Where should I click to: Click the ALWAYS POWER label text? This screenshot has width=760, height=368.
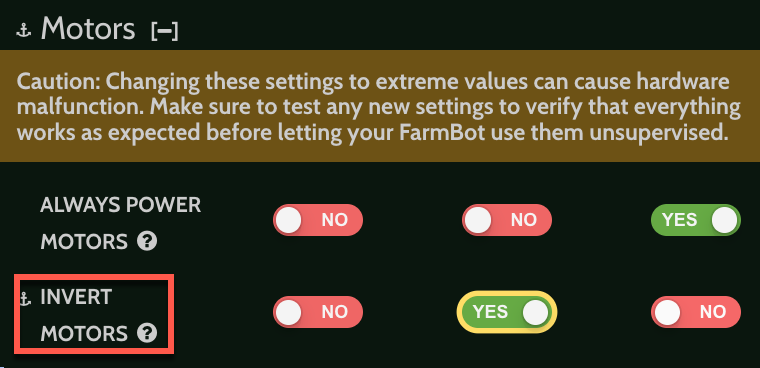coord(120,206)
